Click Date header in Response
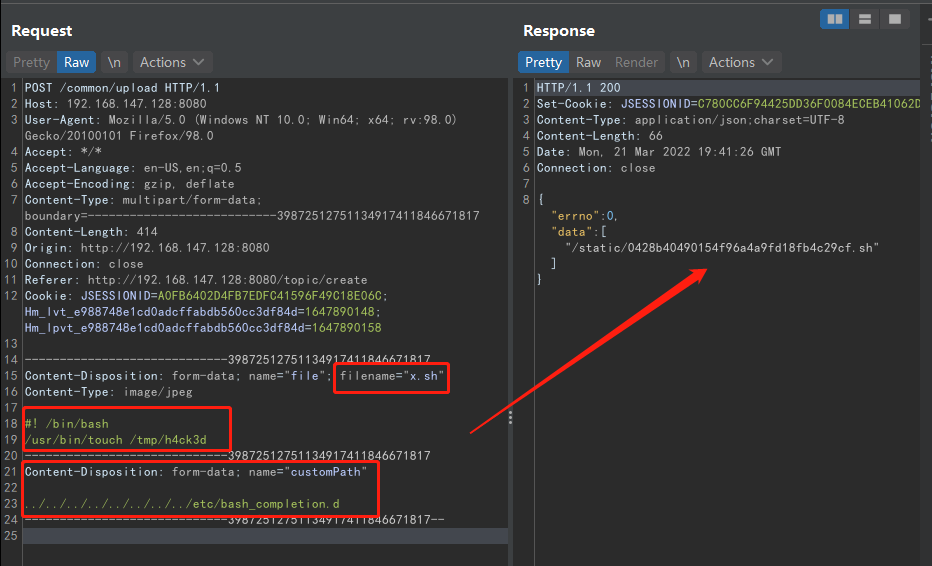The height and width of the screenshot is (566, 932). tap(659, 152)
